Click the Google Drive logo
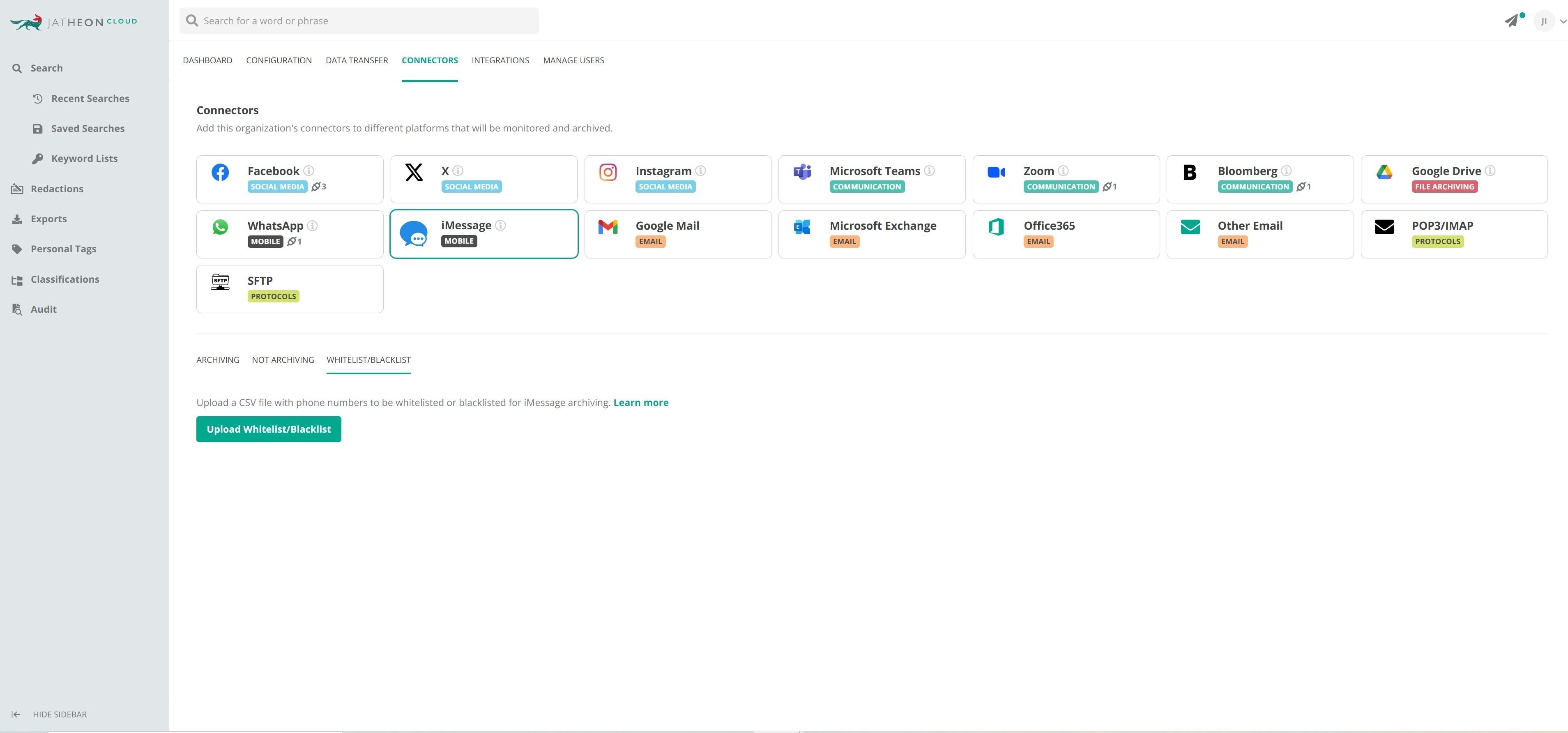This screenshot has width=1568, height=733. [x=1384, y=172]
